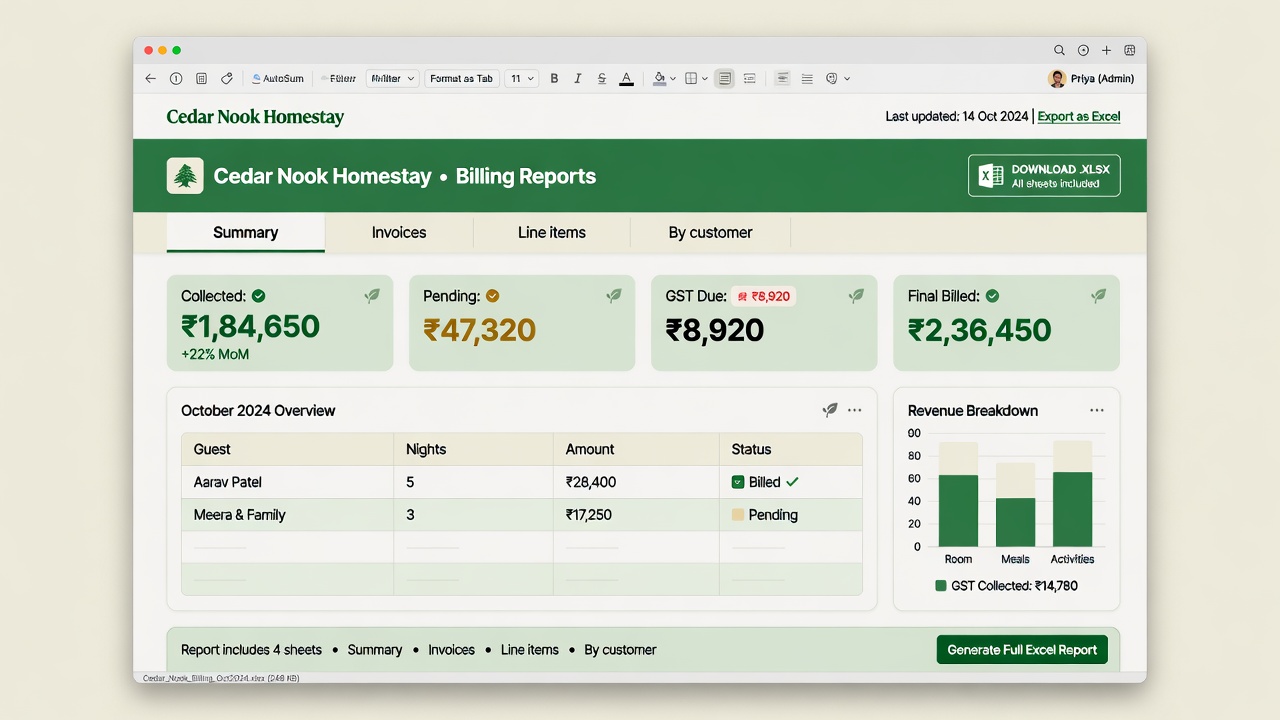Click the circled dot icon in title bar
Image resolution: width=1280 pixels, height=720 pixels.
pyautogui.click(x=1083, y=50)
